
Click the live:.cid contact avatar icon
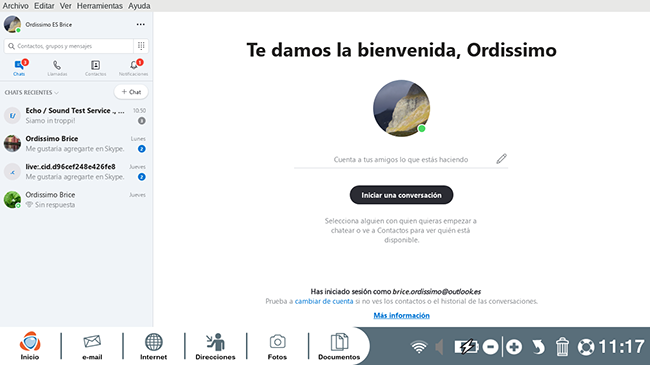click(12, 172)
